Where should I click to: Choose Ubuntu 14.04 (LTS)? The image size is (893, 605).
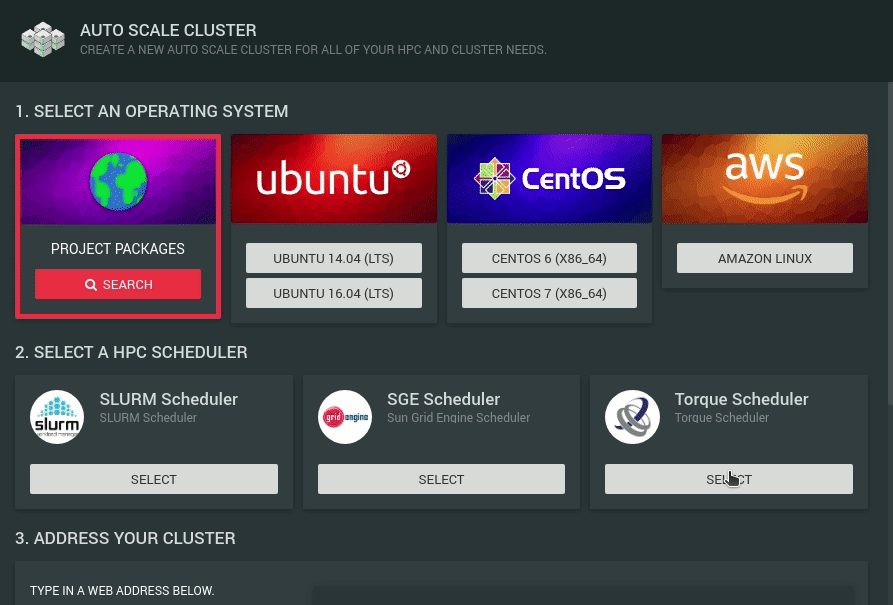click(334, 258)
